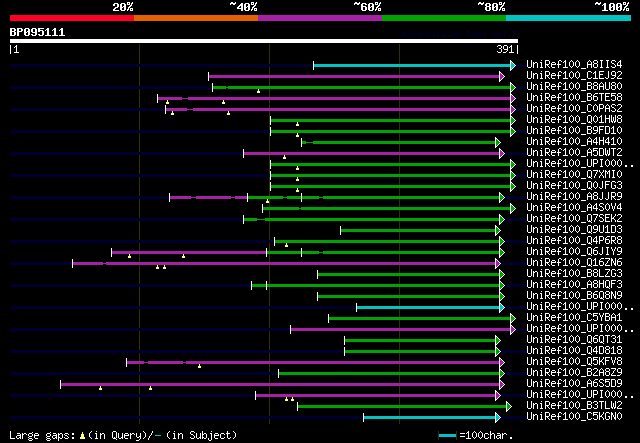This screenshot has height=443, width=640.
Task: Click the cyan alignment bar of C5KGN0
Action: point(429,418)
